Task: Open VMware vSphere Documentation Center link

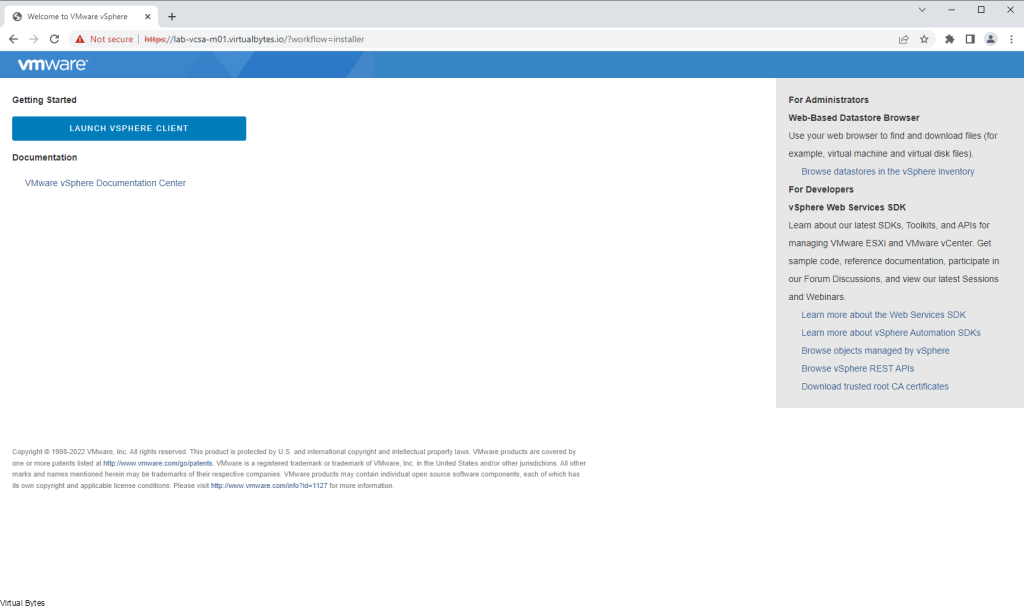Action: [x=105, y=183]
